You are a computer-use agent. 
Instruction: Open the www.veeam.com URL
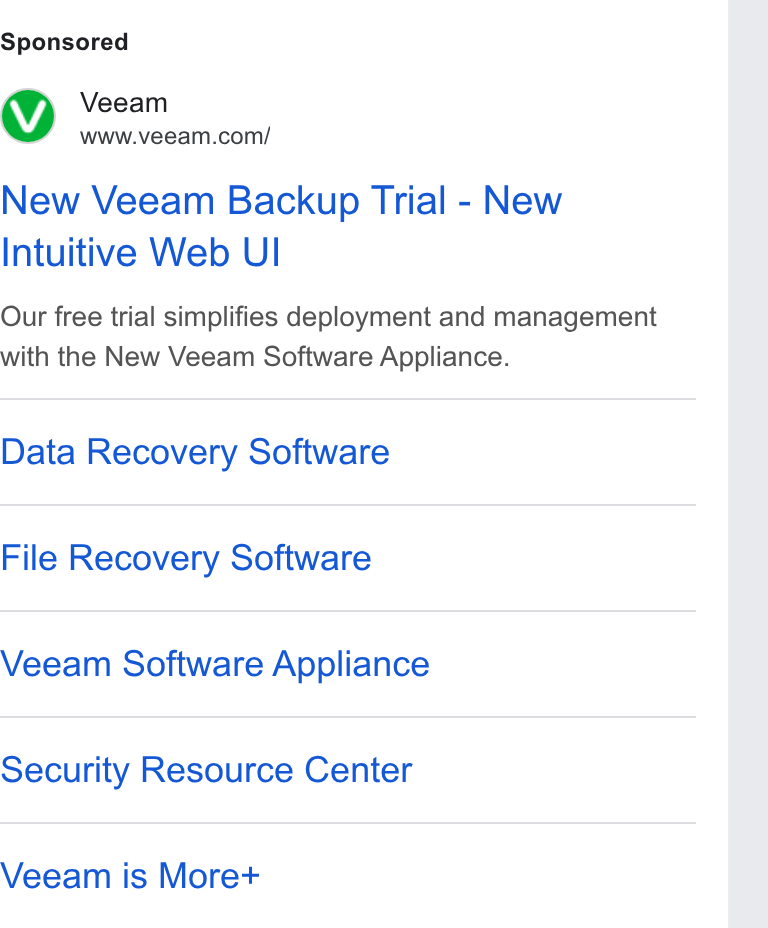tap(175, 136)
